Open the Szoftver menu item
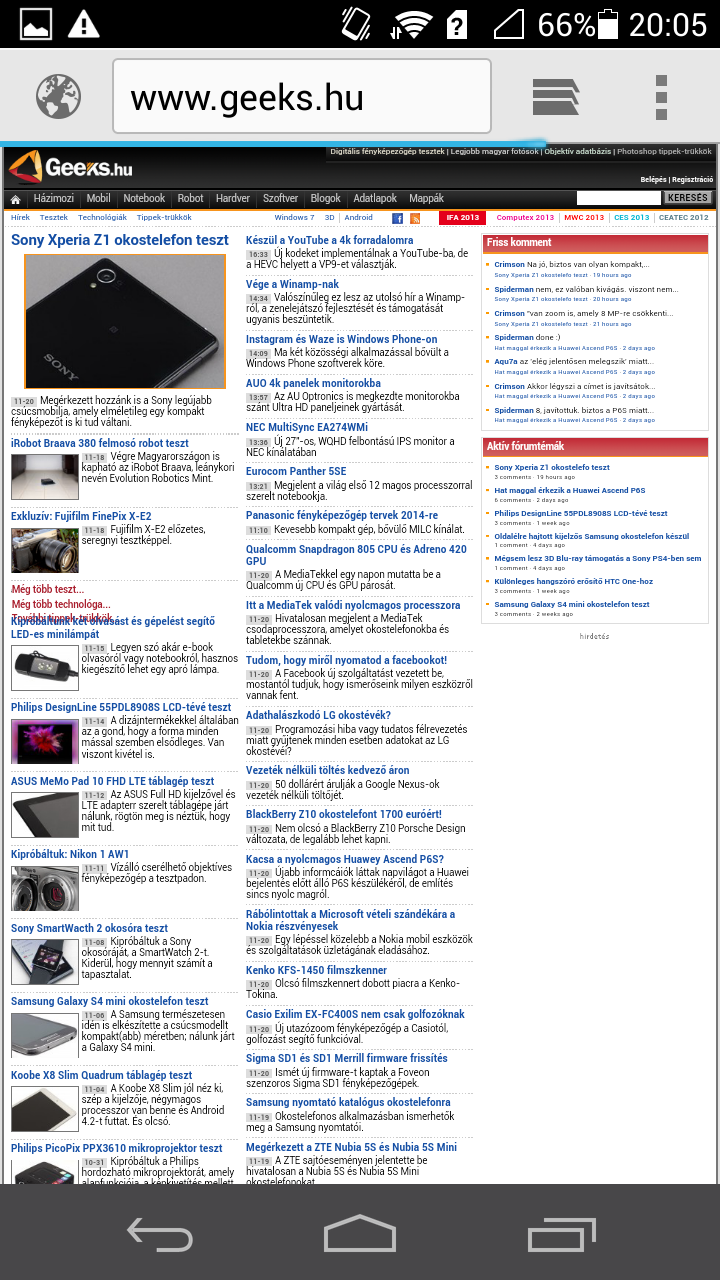The image size is (720, 1280). (x=280, y=199)
